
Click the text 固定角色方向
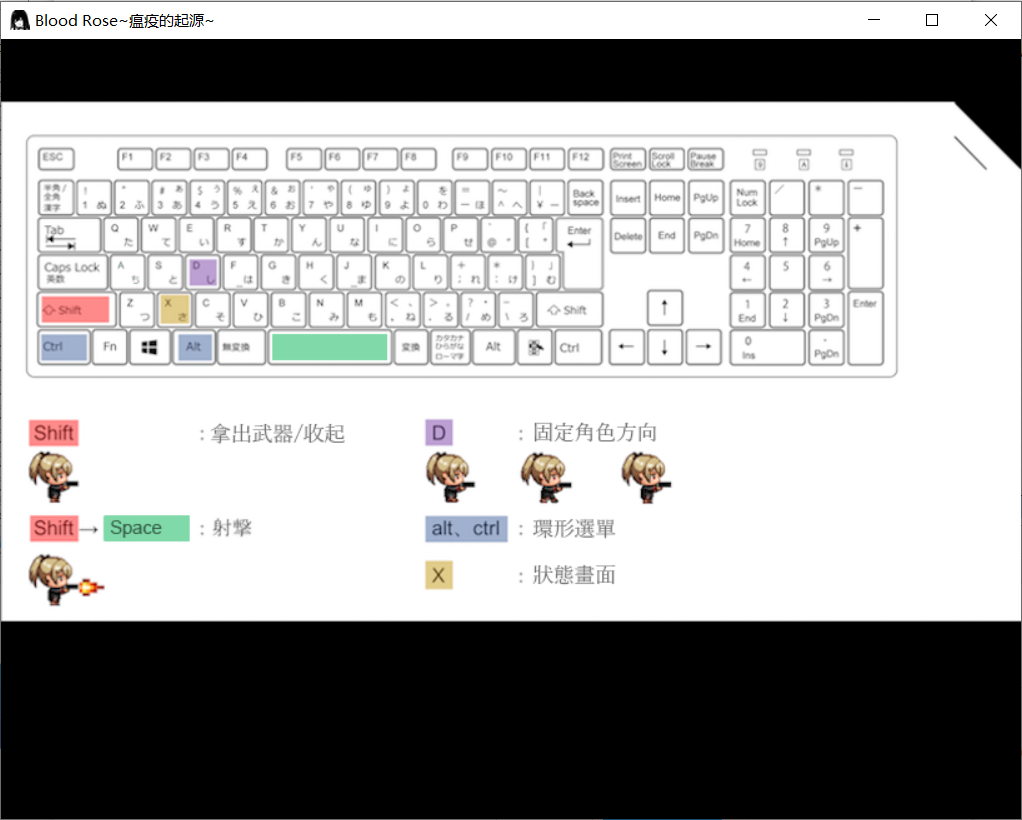[594, 432]
